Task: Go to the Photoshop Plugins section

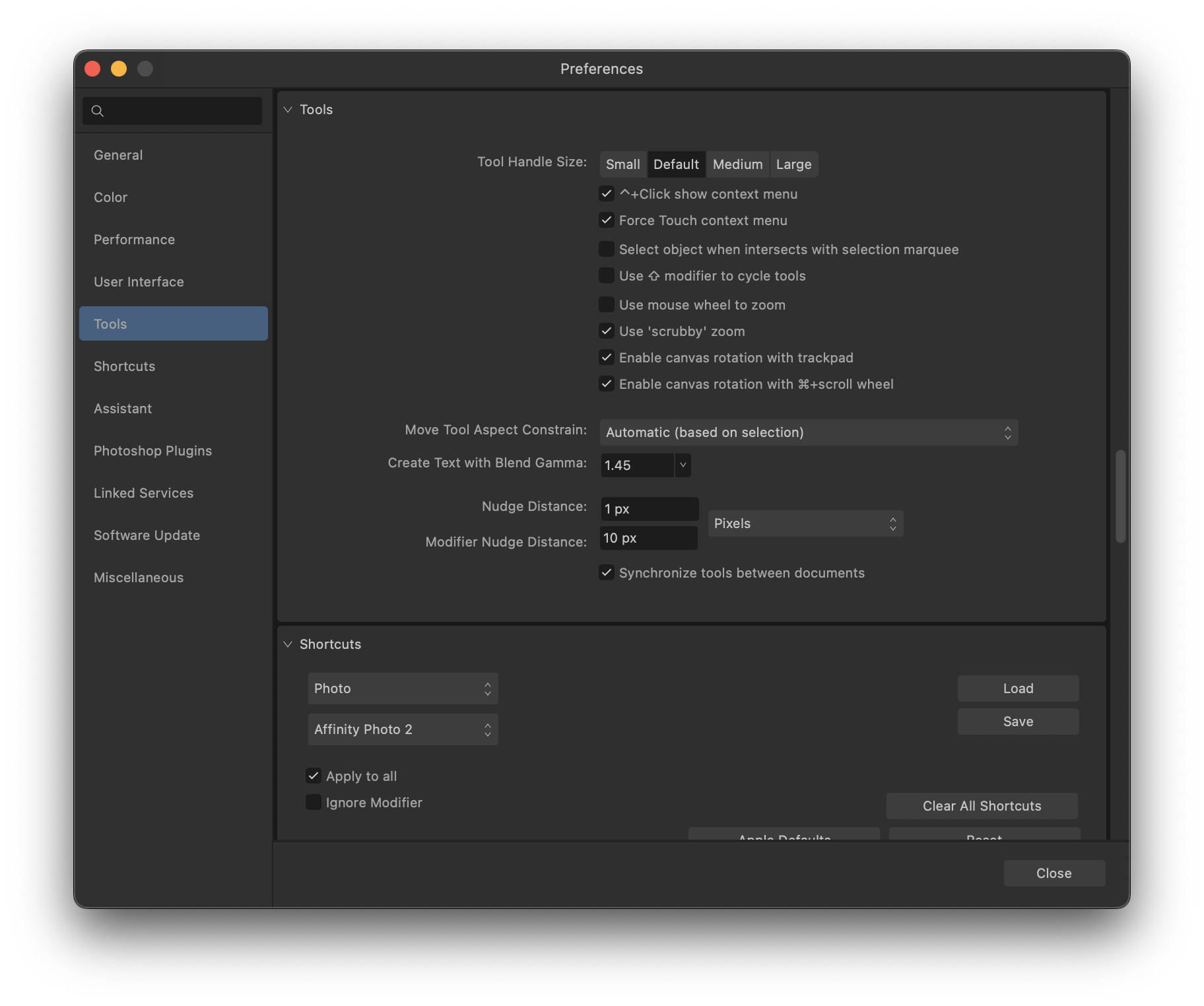Action: (x=152, y=450)
